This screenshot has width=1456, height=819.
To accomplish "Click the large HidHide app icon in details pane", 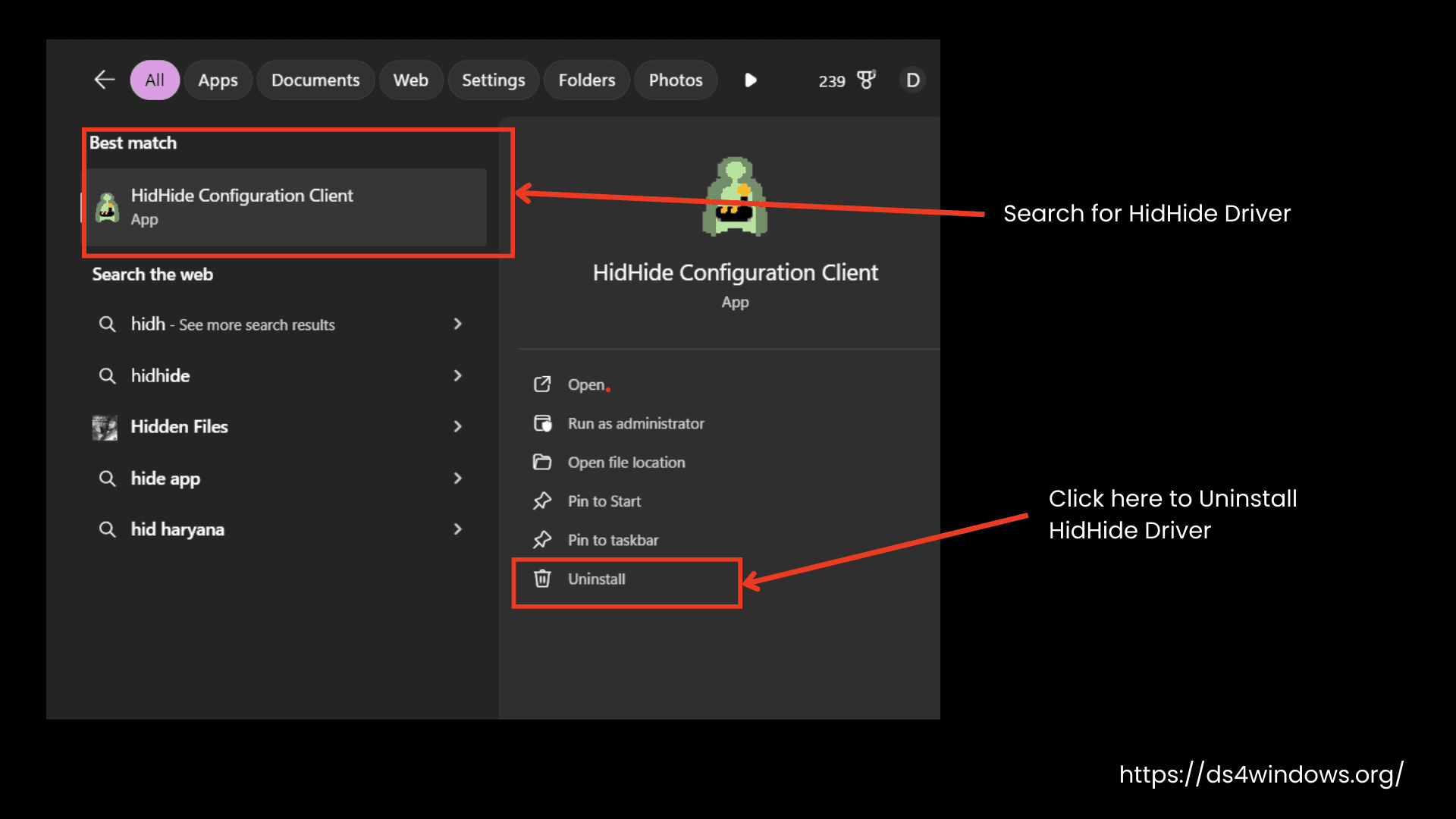I will coord(736,196).
